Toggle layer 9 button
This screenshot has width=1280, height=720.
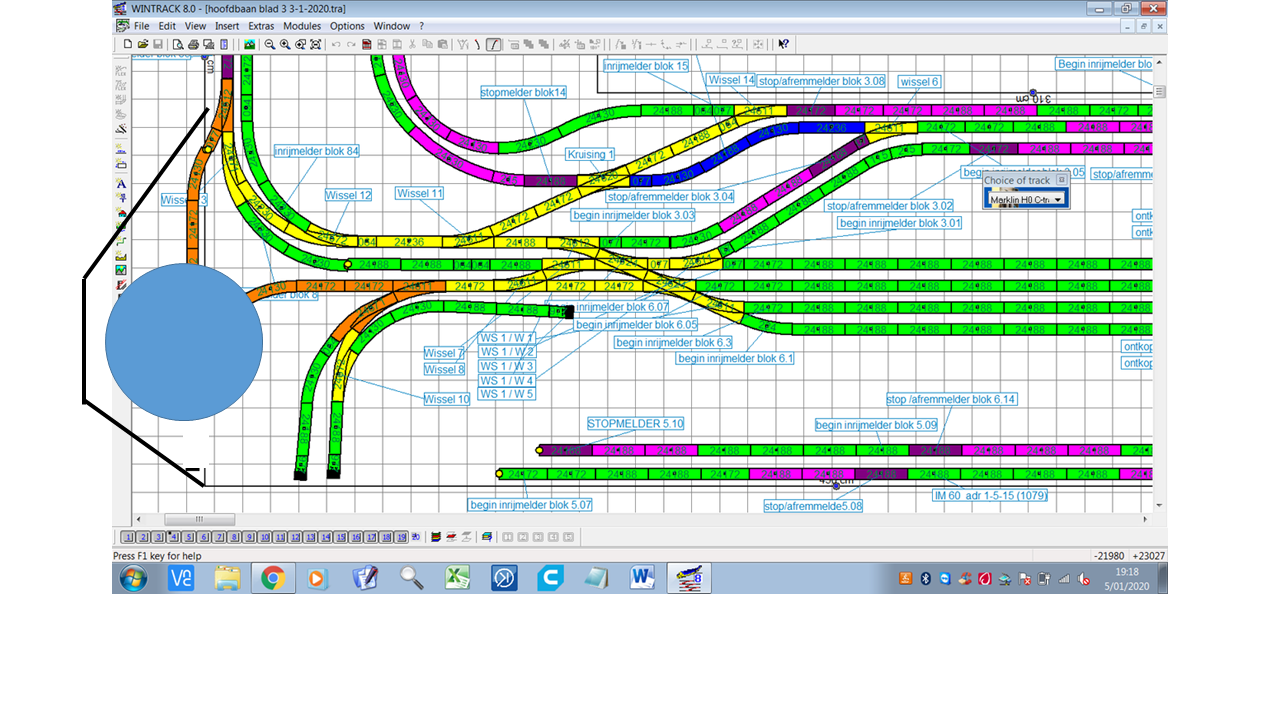pos(249,537)
